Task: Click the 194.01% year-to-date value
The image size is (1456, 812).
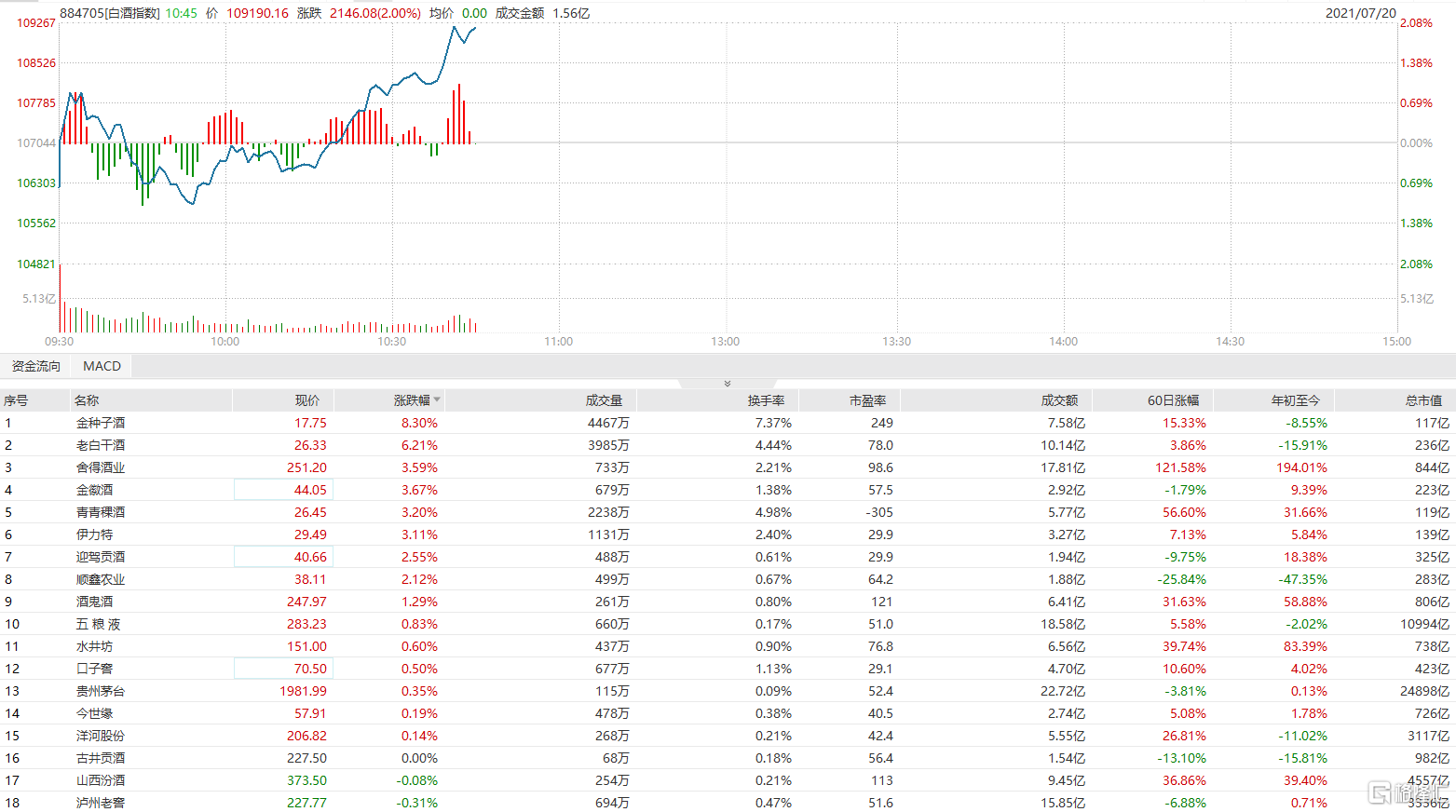Action: point(1301,467)
